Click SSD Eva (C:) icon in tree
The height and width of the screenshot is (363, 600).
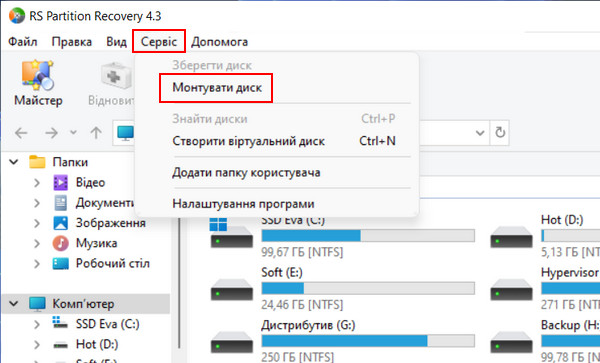tap(60, 323)
